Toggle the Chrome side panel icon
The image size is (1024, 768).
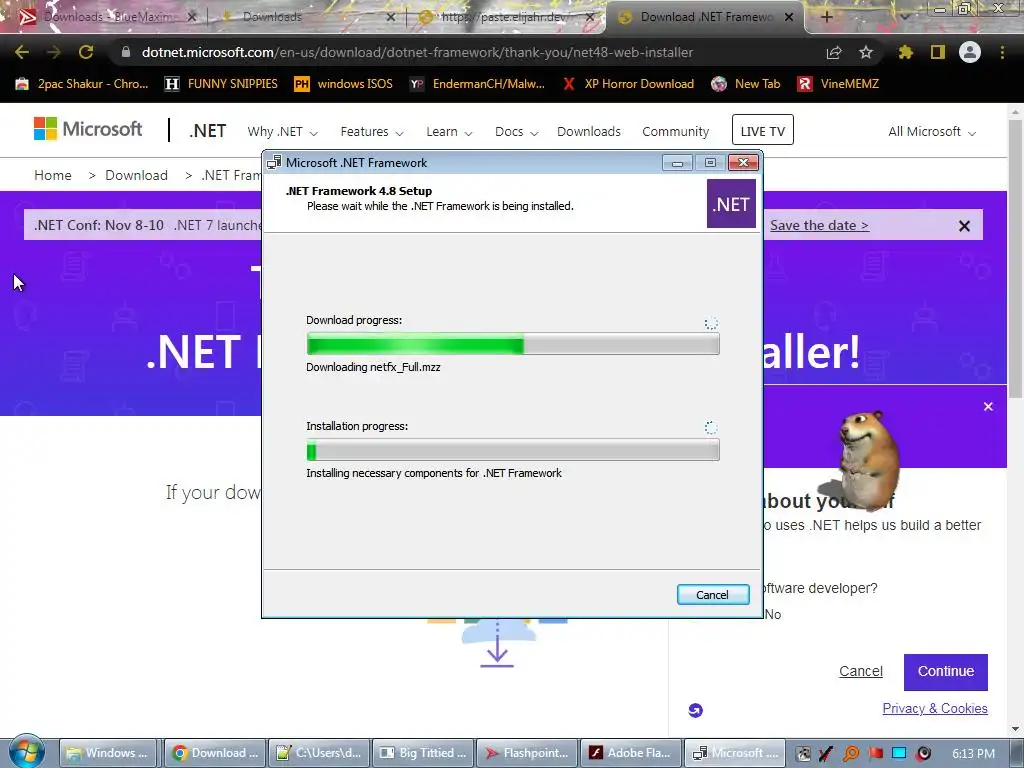coord(937,52)
